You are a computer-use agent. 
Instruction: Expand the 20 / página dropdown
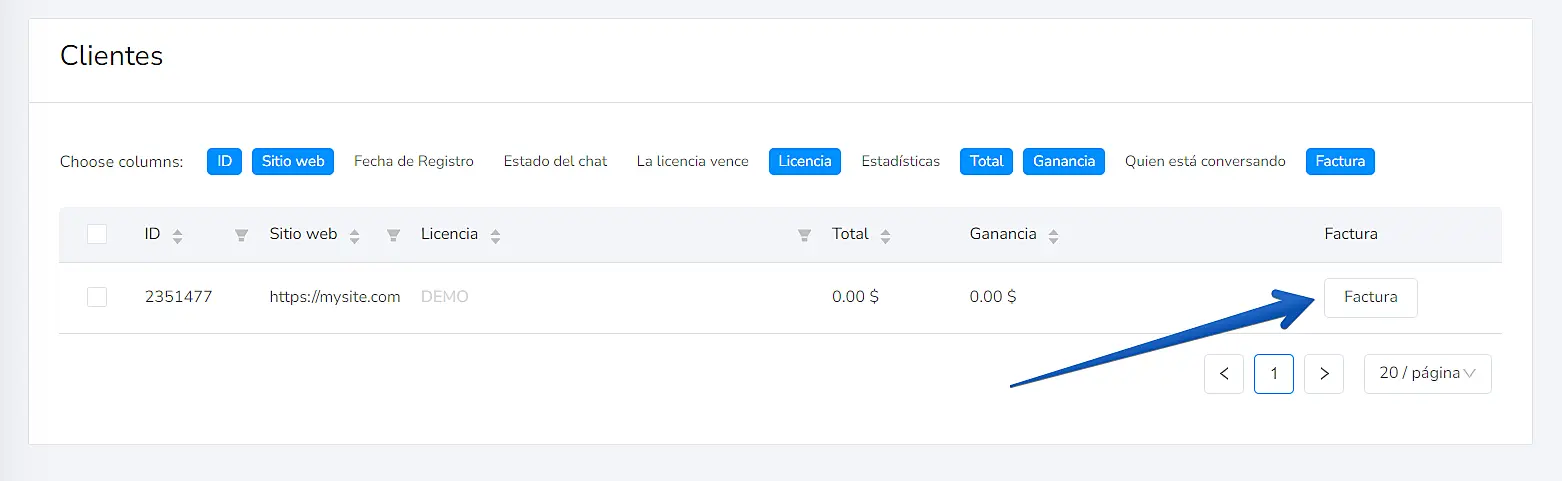1427,373
